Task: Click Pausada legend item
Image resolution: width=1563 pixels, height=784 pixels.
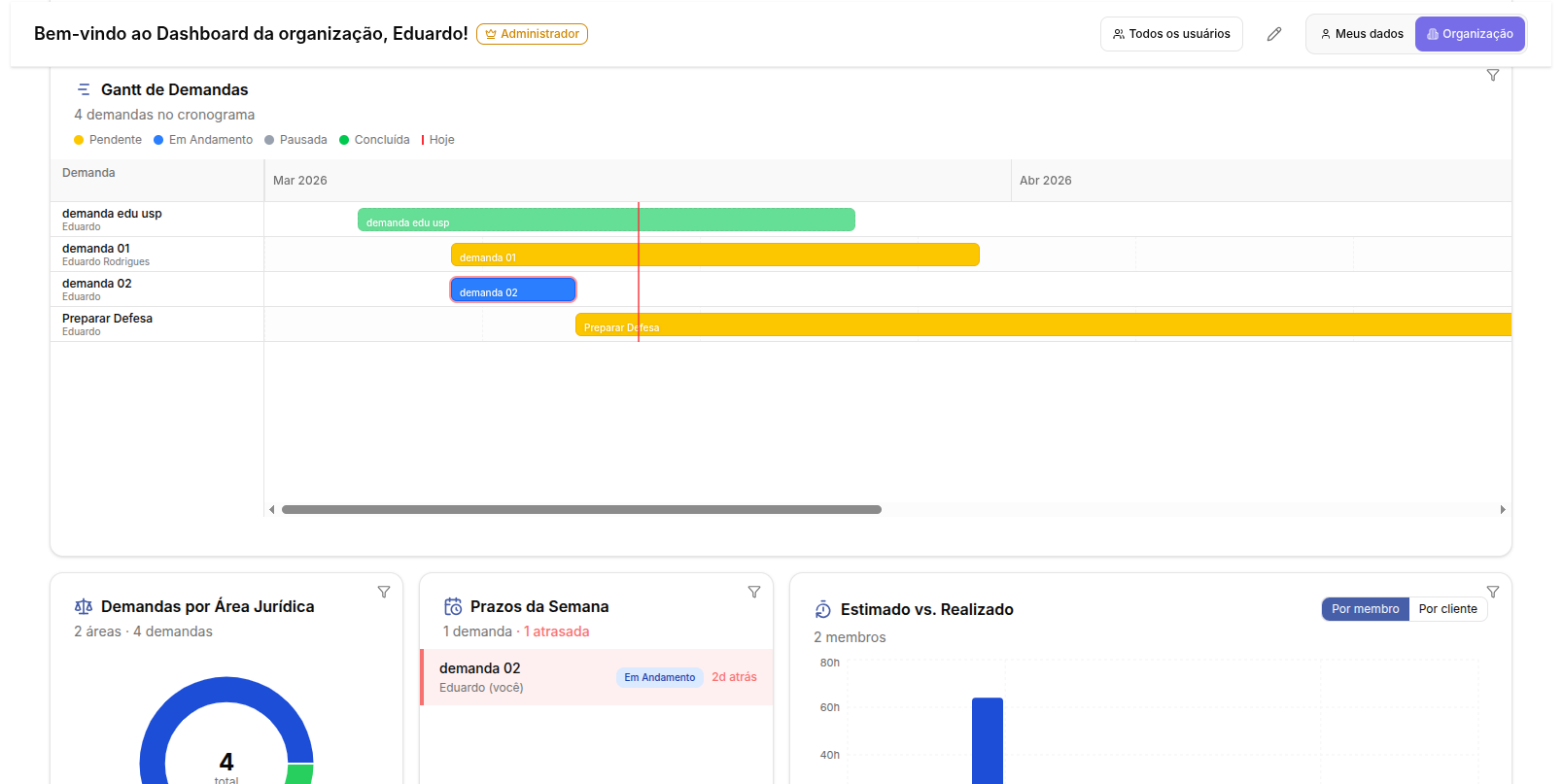Action: click(x=295, y=140)
